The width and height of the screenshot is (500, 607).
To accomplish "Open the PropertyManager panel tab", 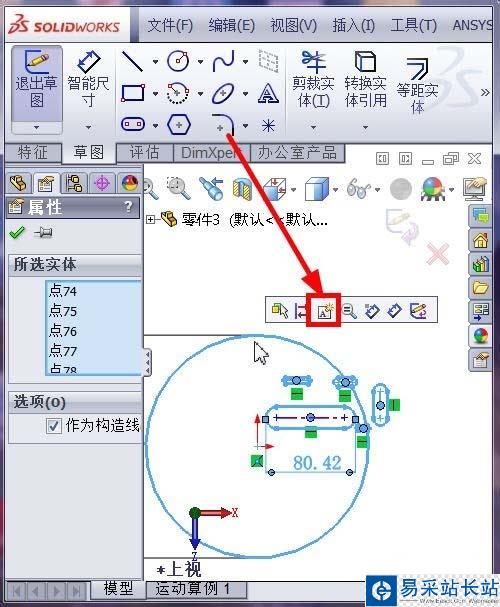I will coord(46,183).
